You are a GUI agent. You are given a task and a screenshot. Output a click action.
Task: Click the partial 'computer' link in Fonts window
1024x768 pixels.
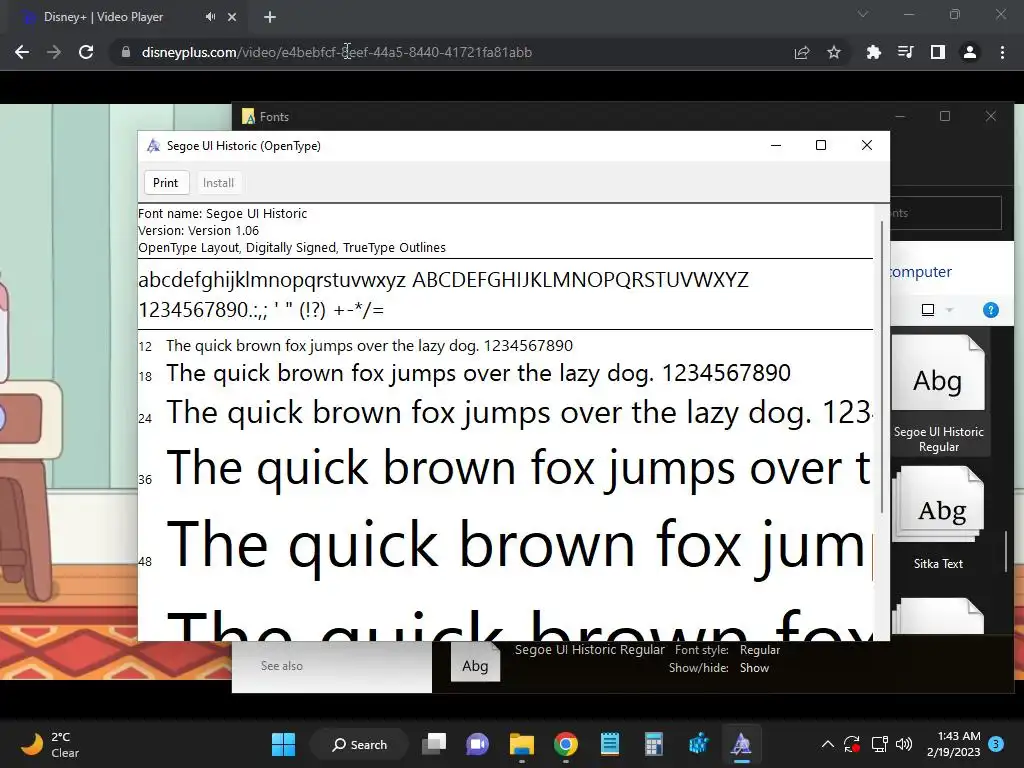coord(921,272)
